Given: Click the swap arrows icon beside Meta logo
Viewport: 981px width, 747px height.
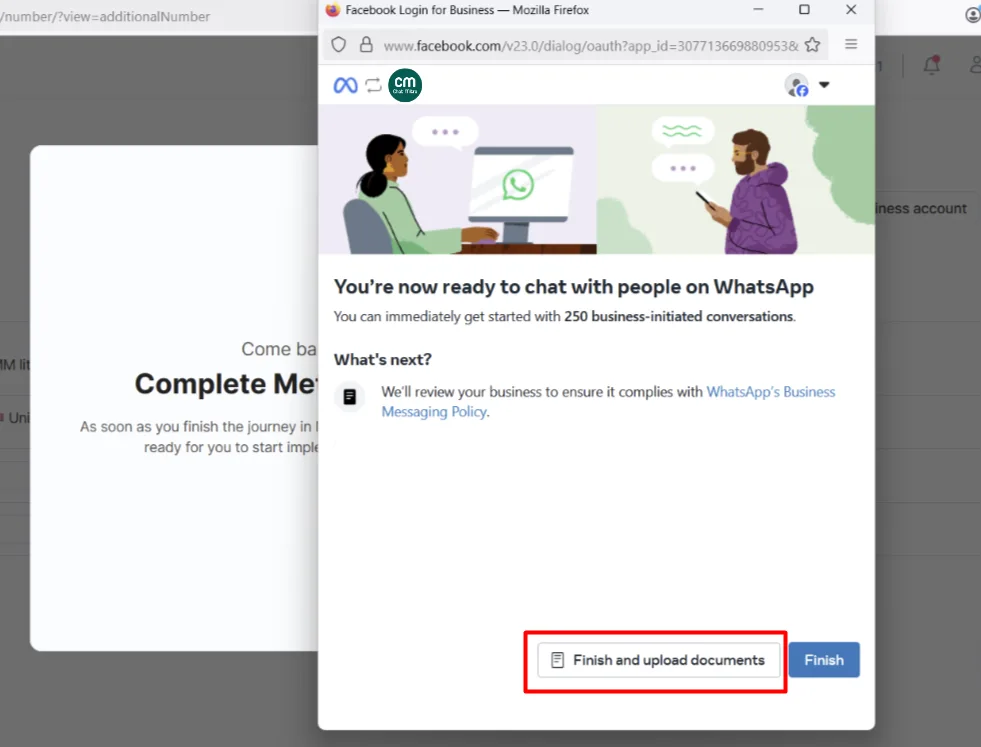Looking at the screenshot, I should 374,85.
